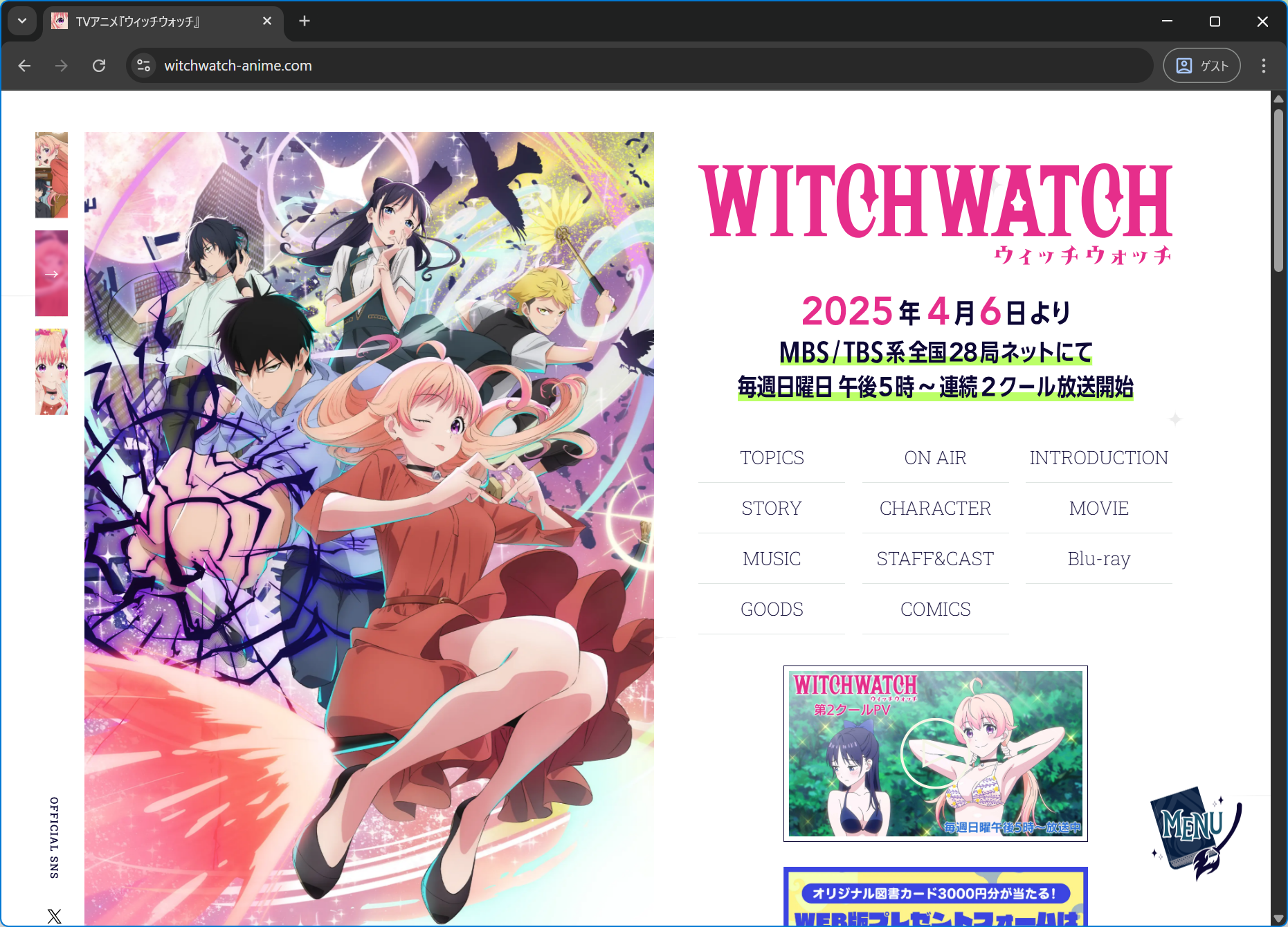Open the STORY page
Viewport: 1288px width, 927px height.
click(772, 508)
